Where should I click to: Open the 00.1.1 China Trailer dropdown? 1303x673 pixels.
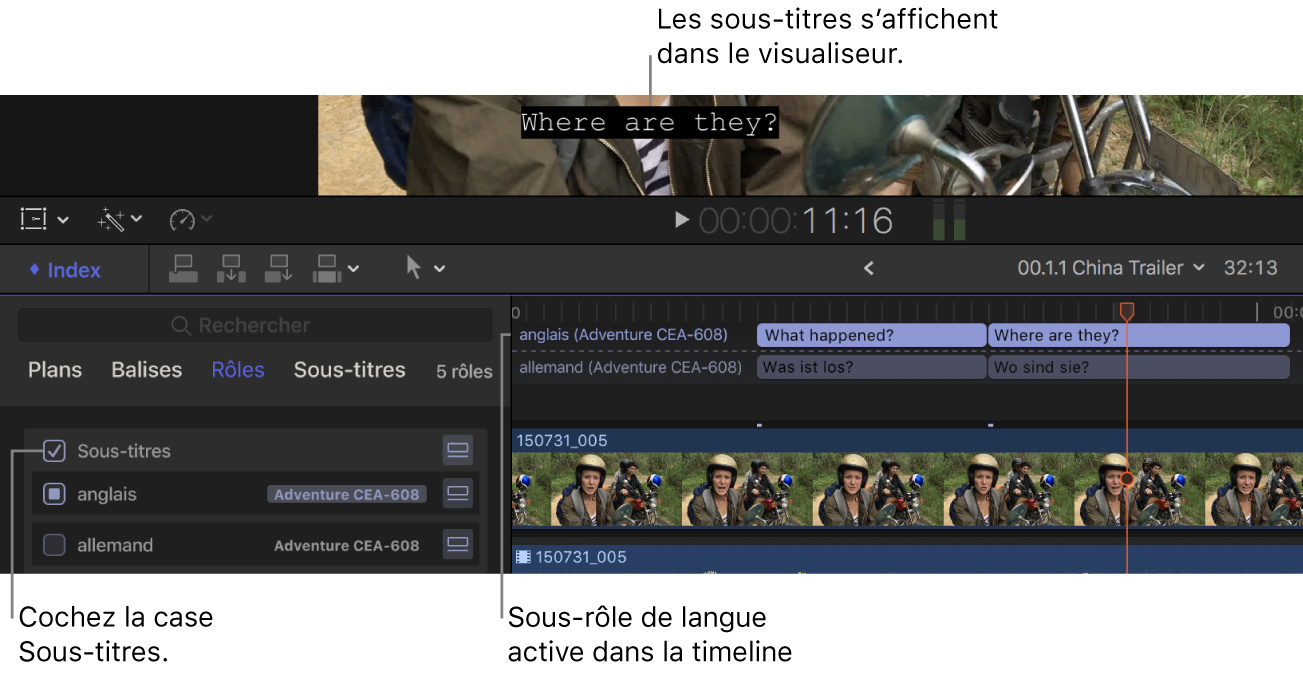click(x=1111, y=267)
